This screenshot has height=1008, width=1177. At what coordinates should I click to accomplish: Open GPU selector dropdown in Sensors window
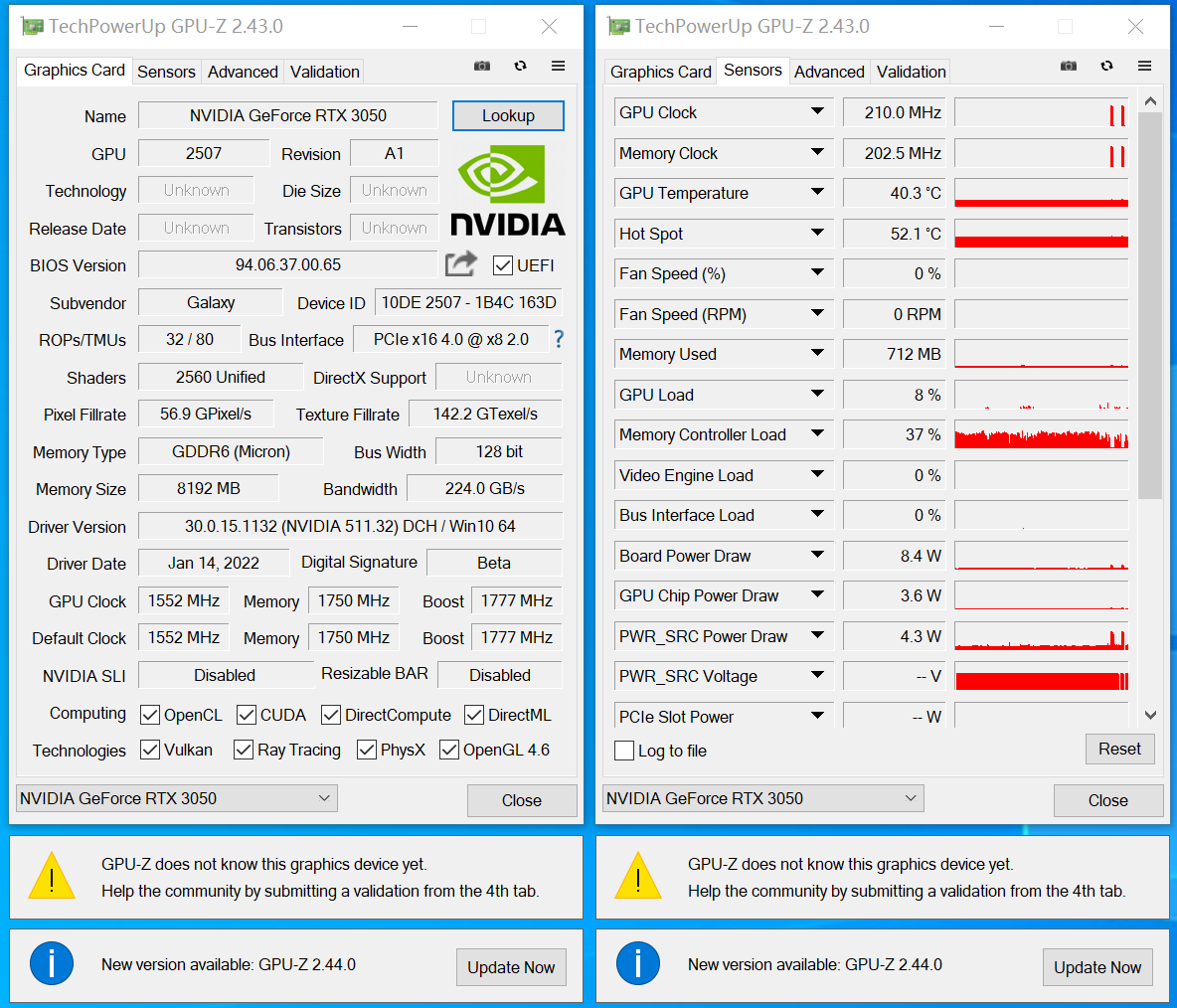click(x=762, y=798)
